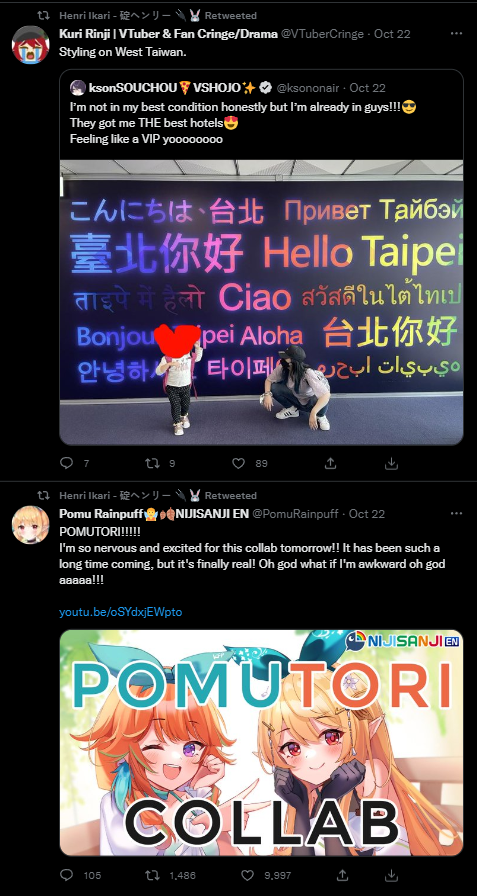Like the 'Styling on West Taiwan' tweet

coord(239,463)
